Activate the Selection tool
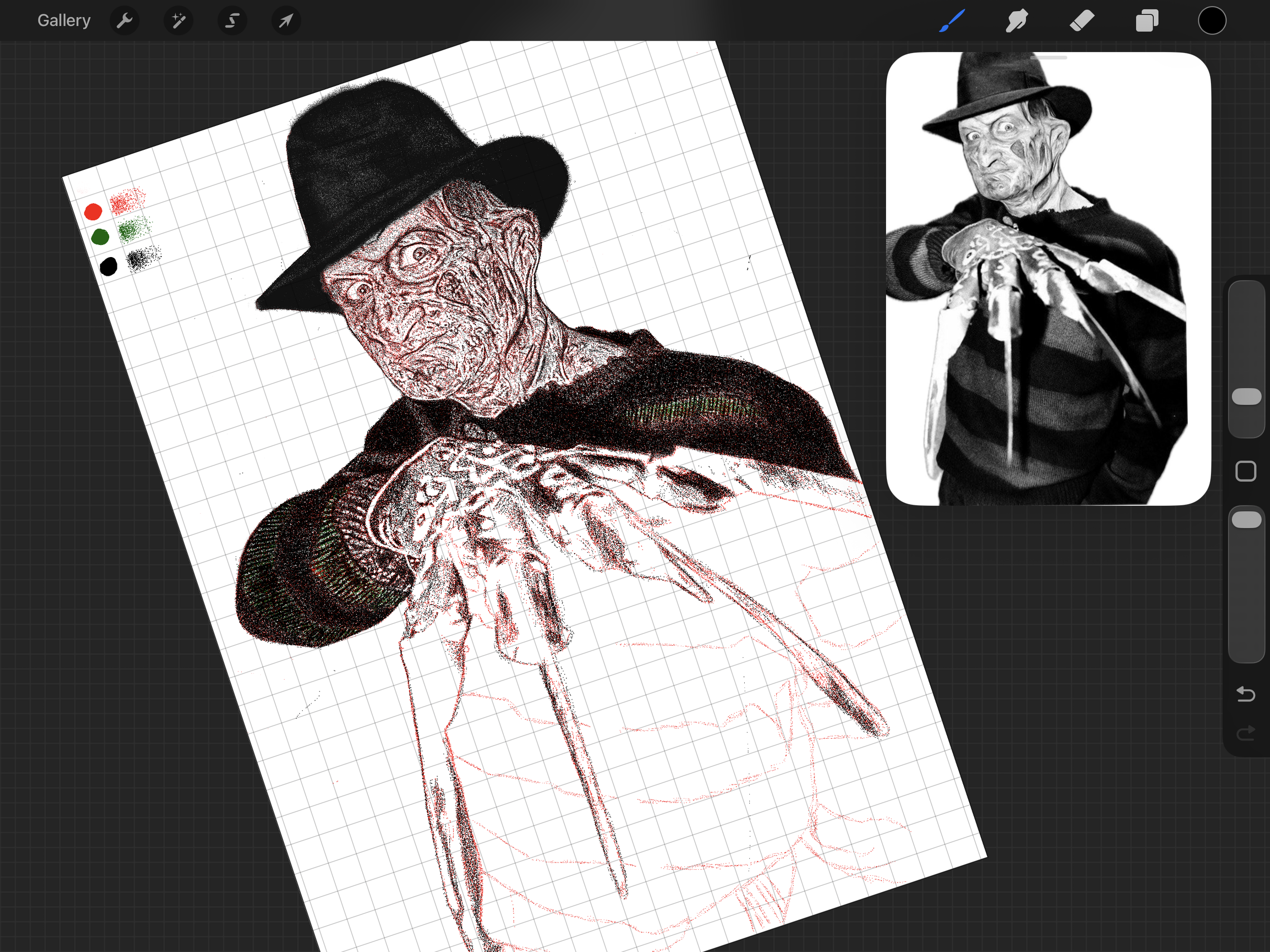The height and width of the screenshot is (952, 1270). click(232, 21)
